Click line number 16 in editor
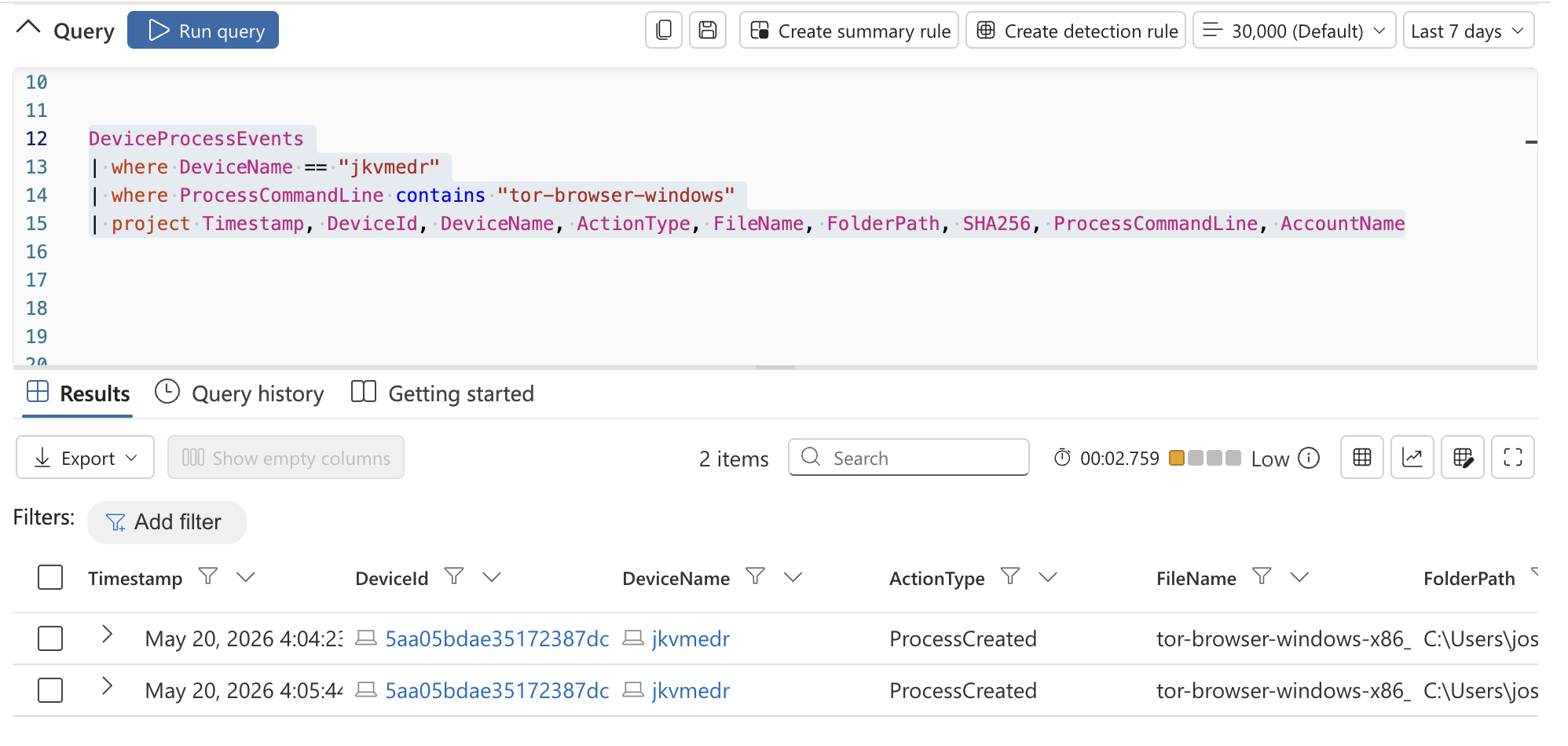Viewport: 1568px width, 746px height. pyautogui.click(x=36, y=252)
